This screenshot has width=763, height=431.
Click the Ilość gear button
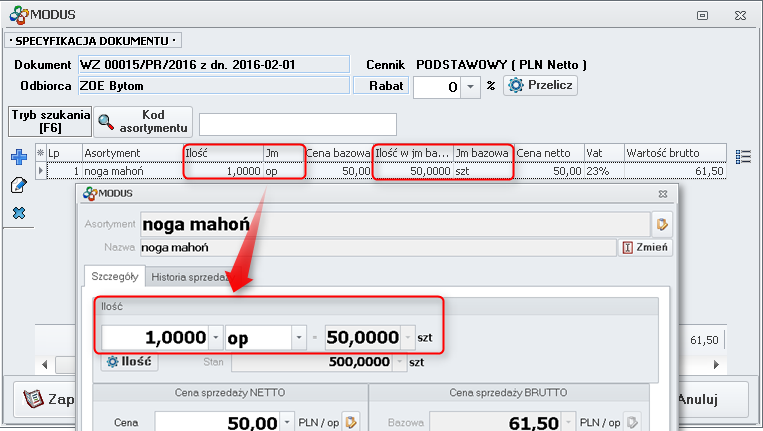click(x=129, y=362)
